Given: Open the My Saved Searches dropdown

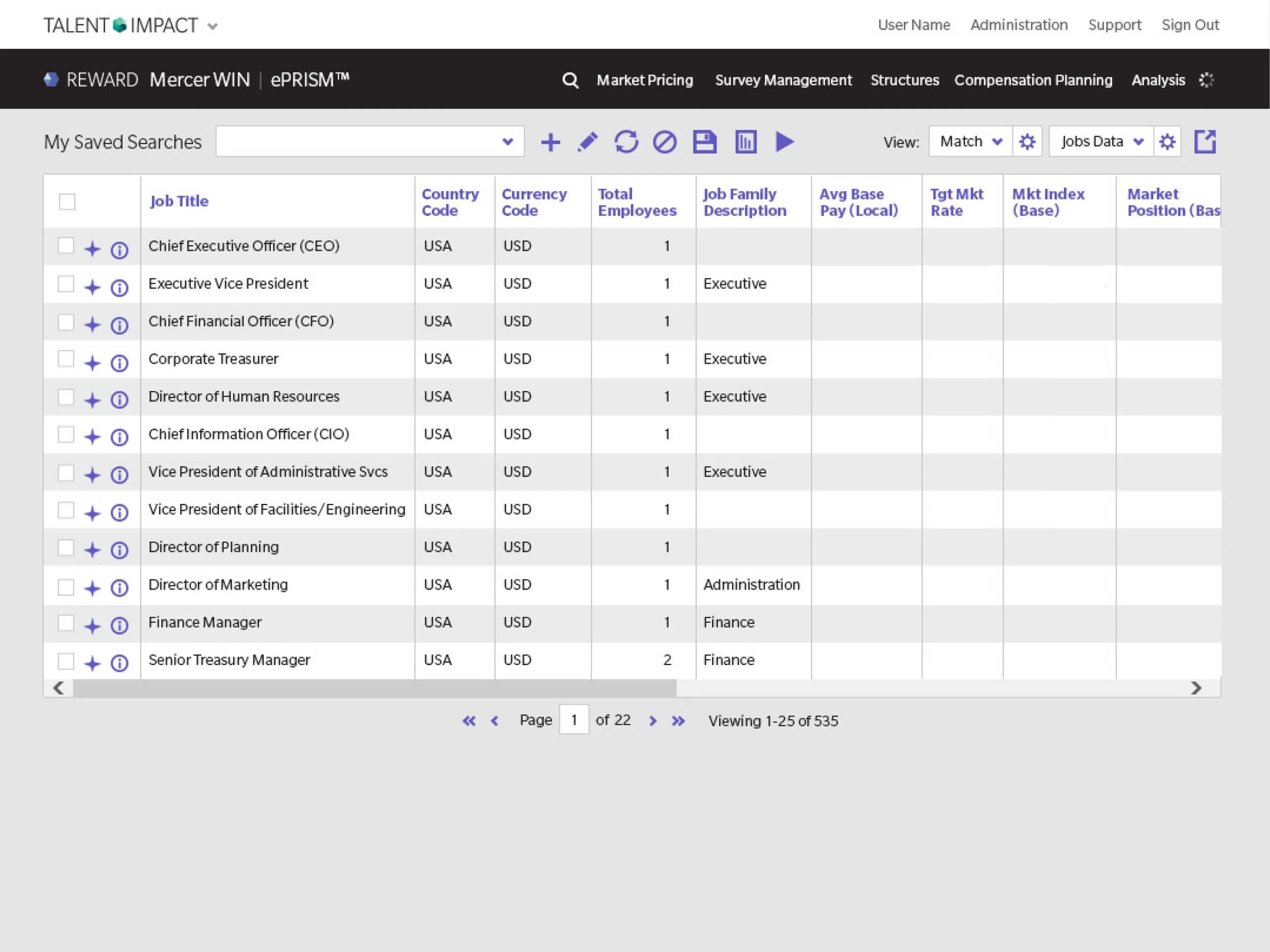Looking at the screenshot, I should pos(370,141).
